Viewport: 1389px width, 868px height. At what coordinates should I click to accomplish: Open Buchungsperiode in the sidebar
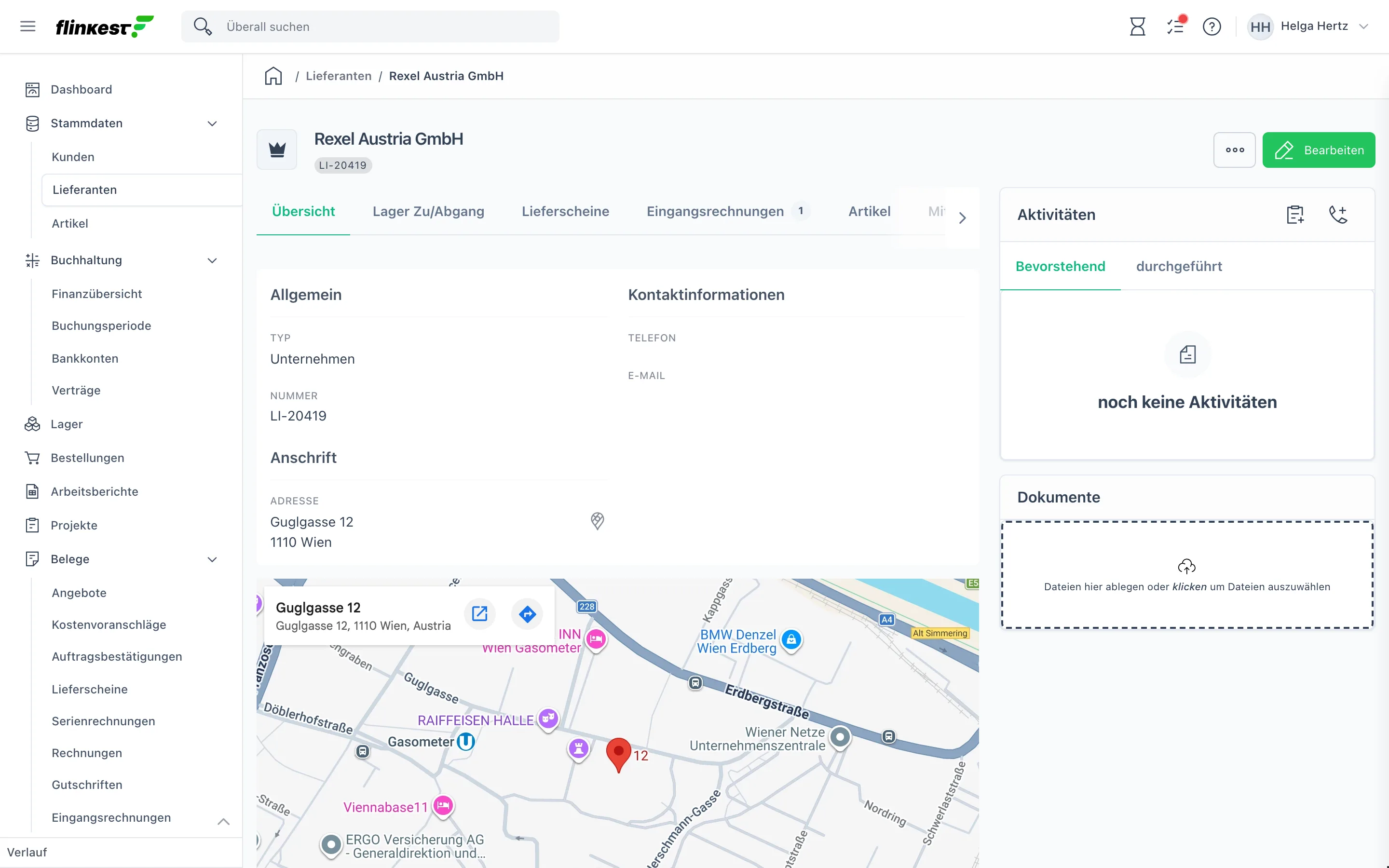point(102,326)
